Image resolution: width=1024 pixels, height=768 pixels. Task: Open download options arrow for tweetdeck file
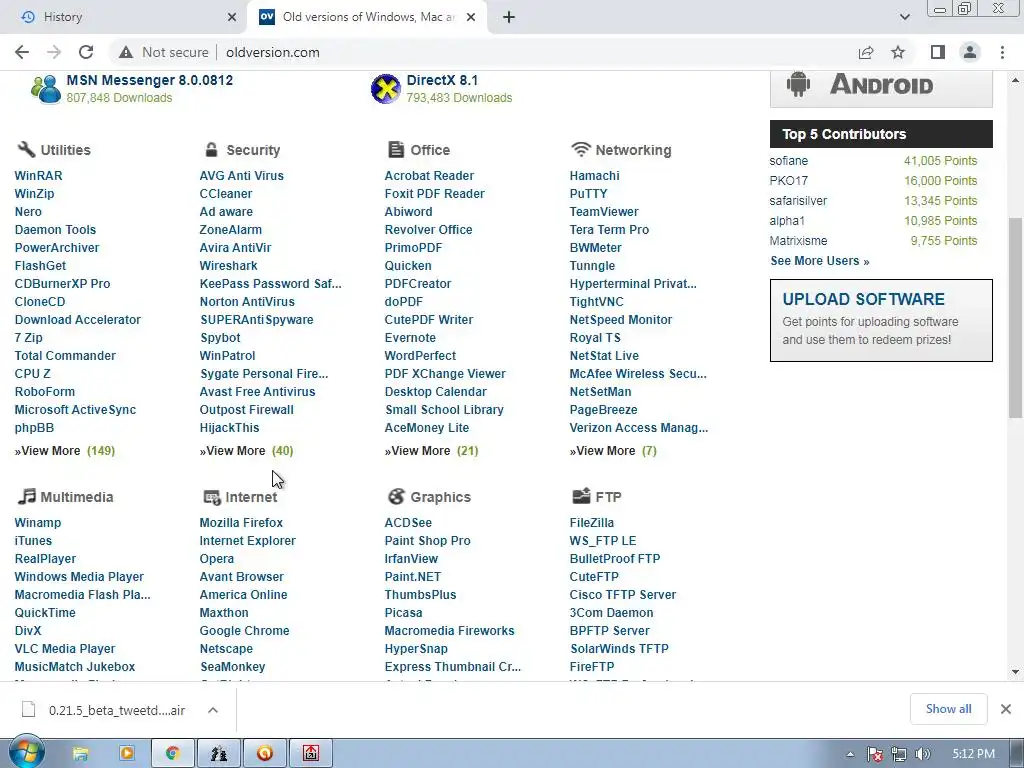(x=213, y=710)
